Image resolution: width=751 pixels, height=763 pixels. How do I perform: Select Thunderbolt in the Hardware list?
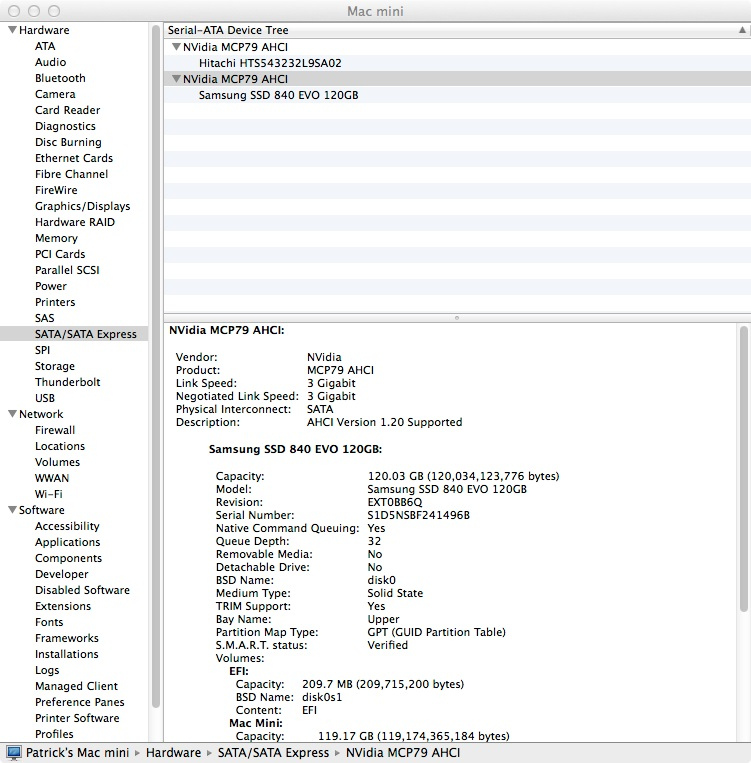[68, 382]
